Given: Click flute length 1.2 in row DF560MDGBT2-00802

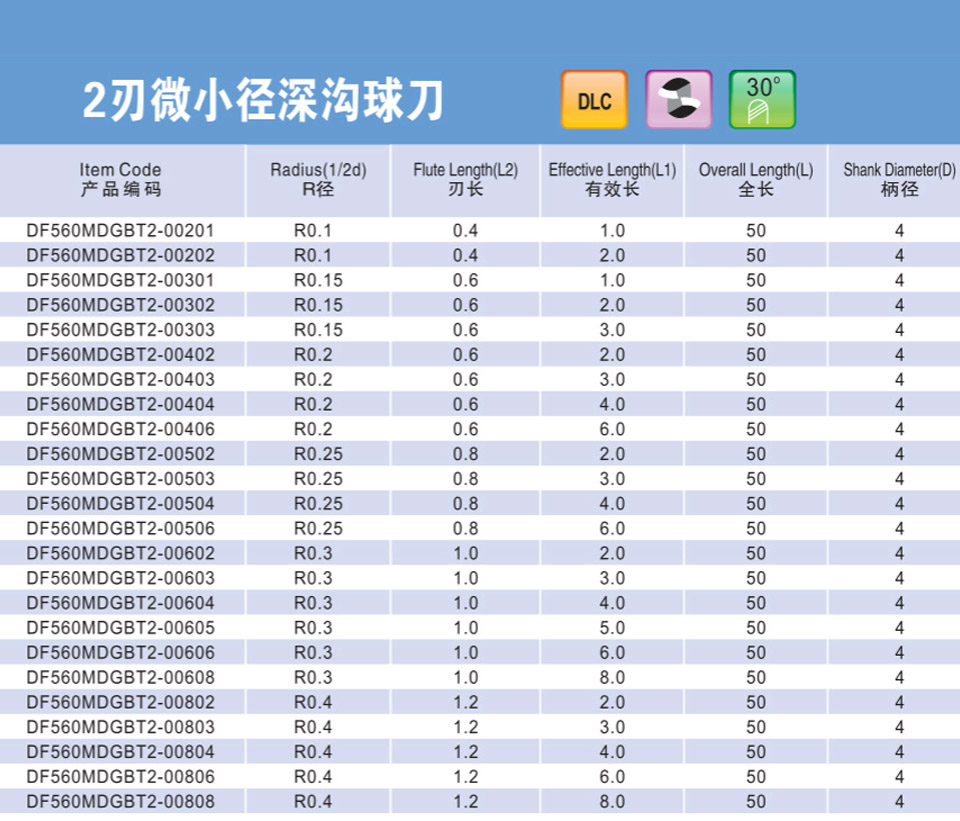Looking at the screenshot, I should pyautogui.click(x=465, y=702).
